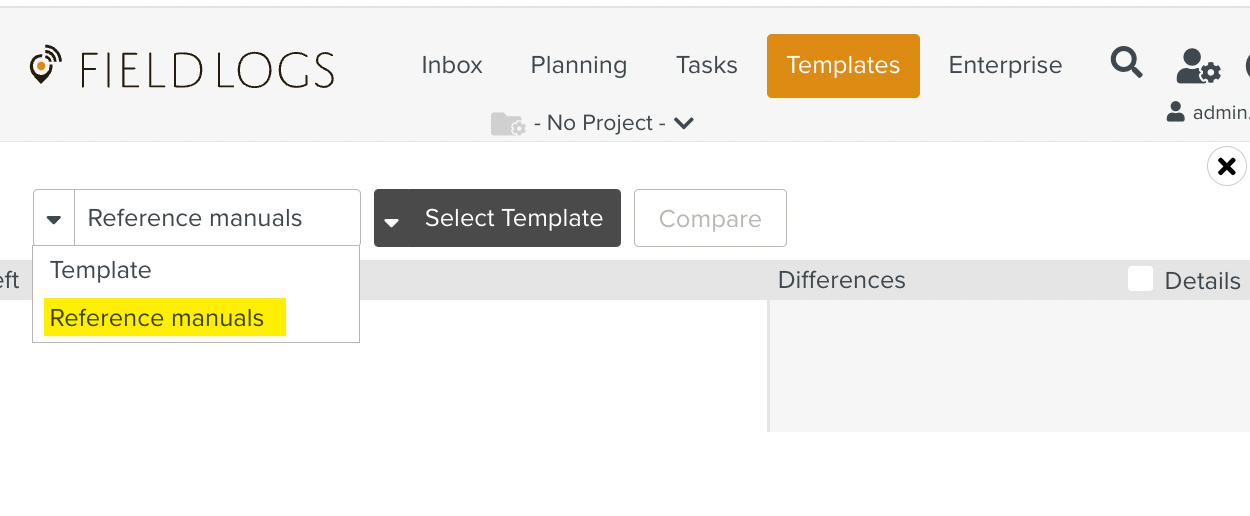Click the Differences column header
The height and width of the screenshot is (516, 1250).
[x=842, y=280]
